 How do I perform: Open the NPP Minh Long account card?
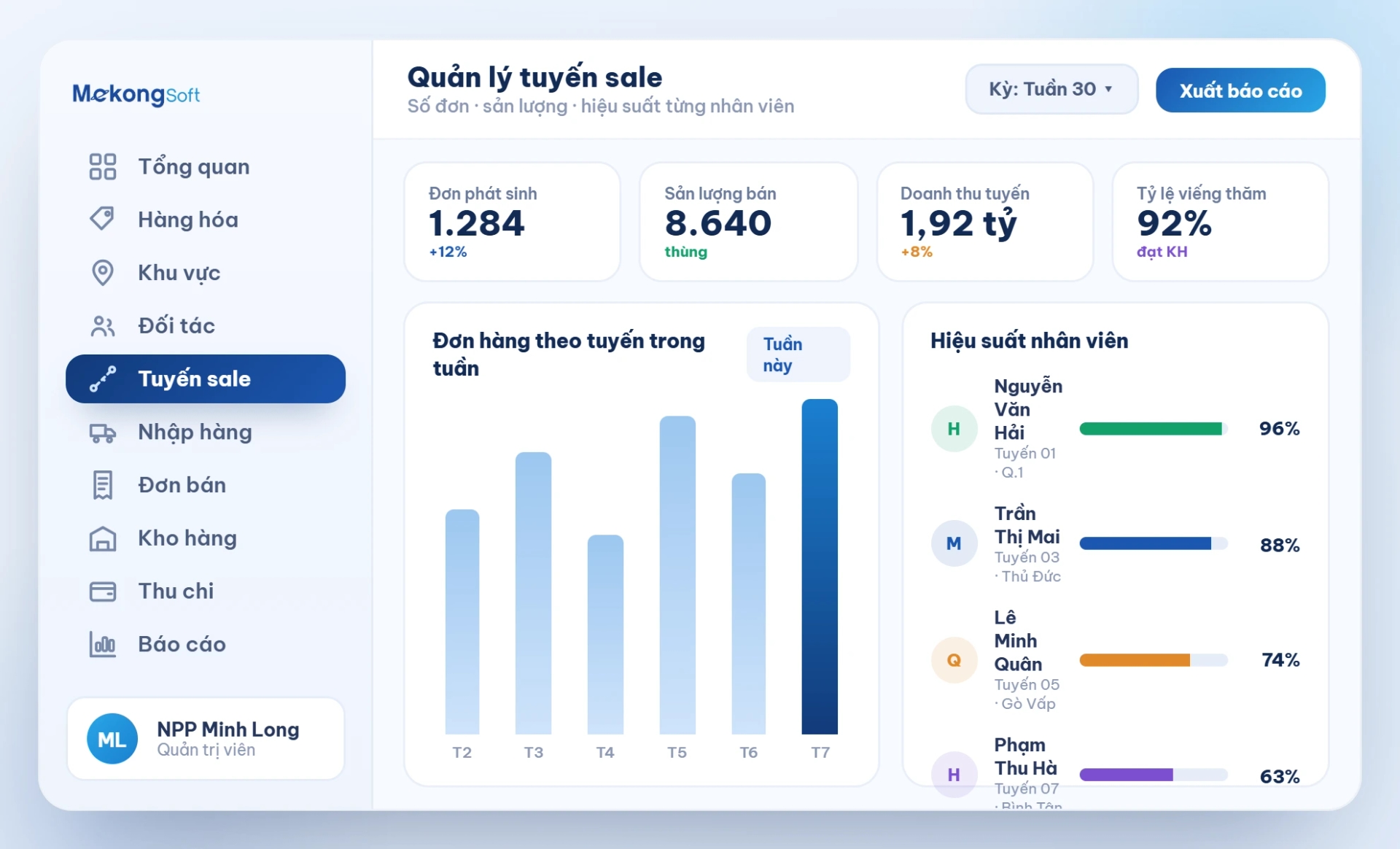(206, 739)
